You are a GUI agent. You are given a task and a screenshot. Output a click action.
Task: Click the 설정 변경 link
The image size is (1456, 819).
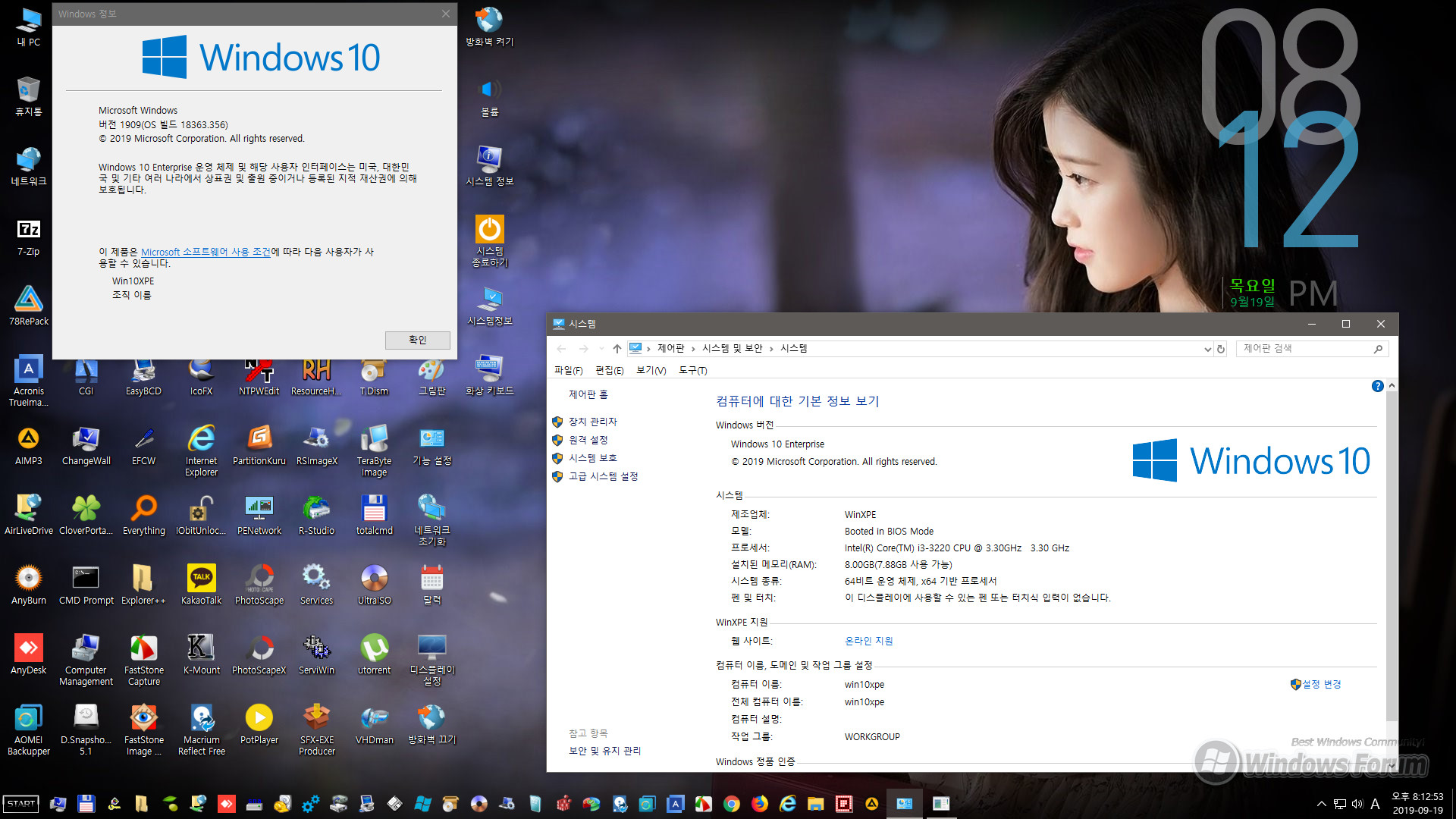tap(1316, 684)
